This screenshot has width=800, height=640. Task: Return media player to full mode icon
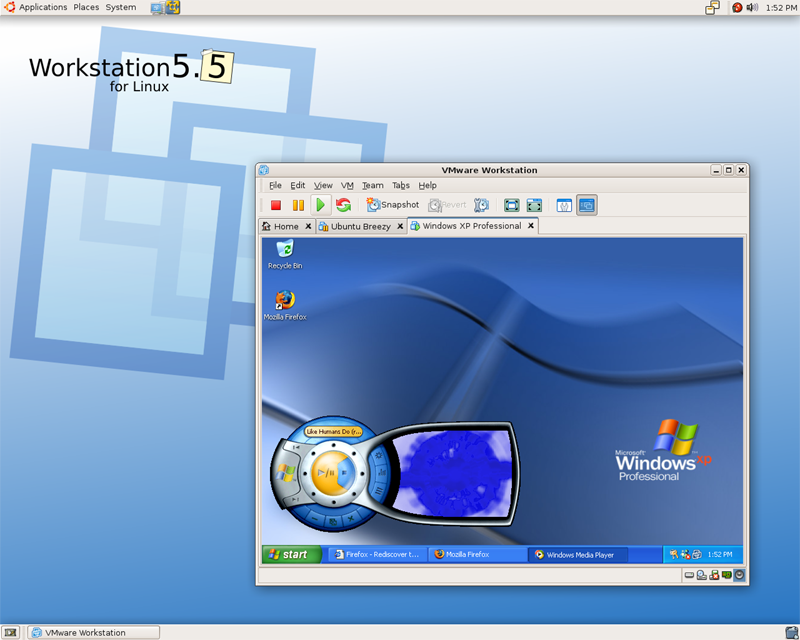(333, 521)
